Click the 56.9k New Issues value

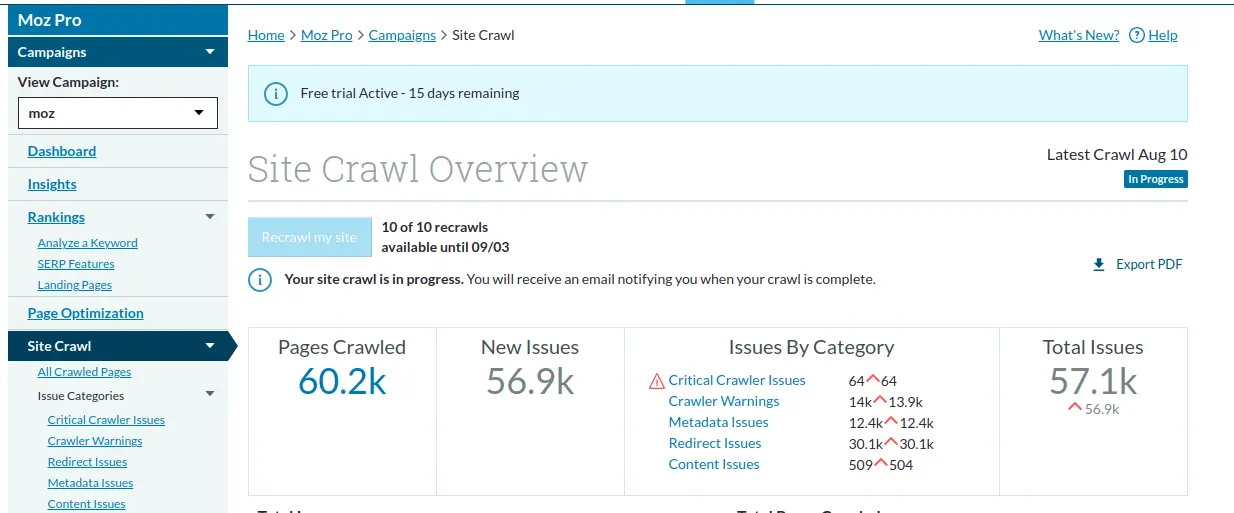coord(530,381)
